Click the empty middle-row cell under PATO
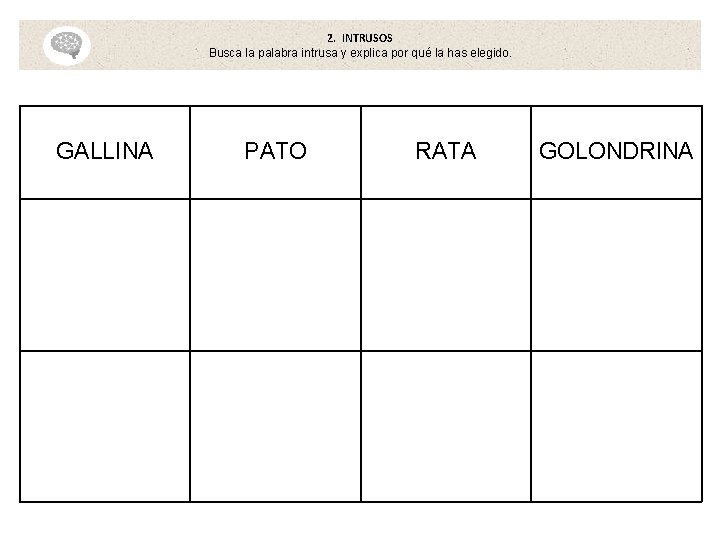 click(x=275, y=275)
